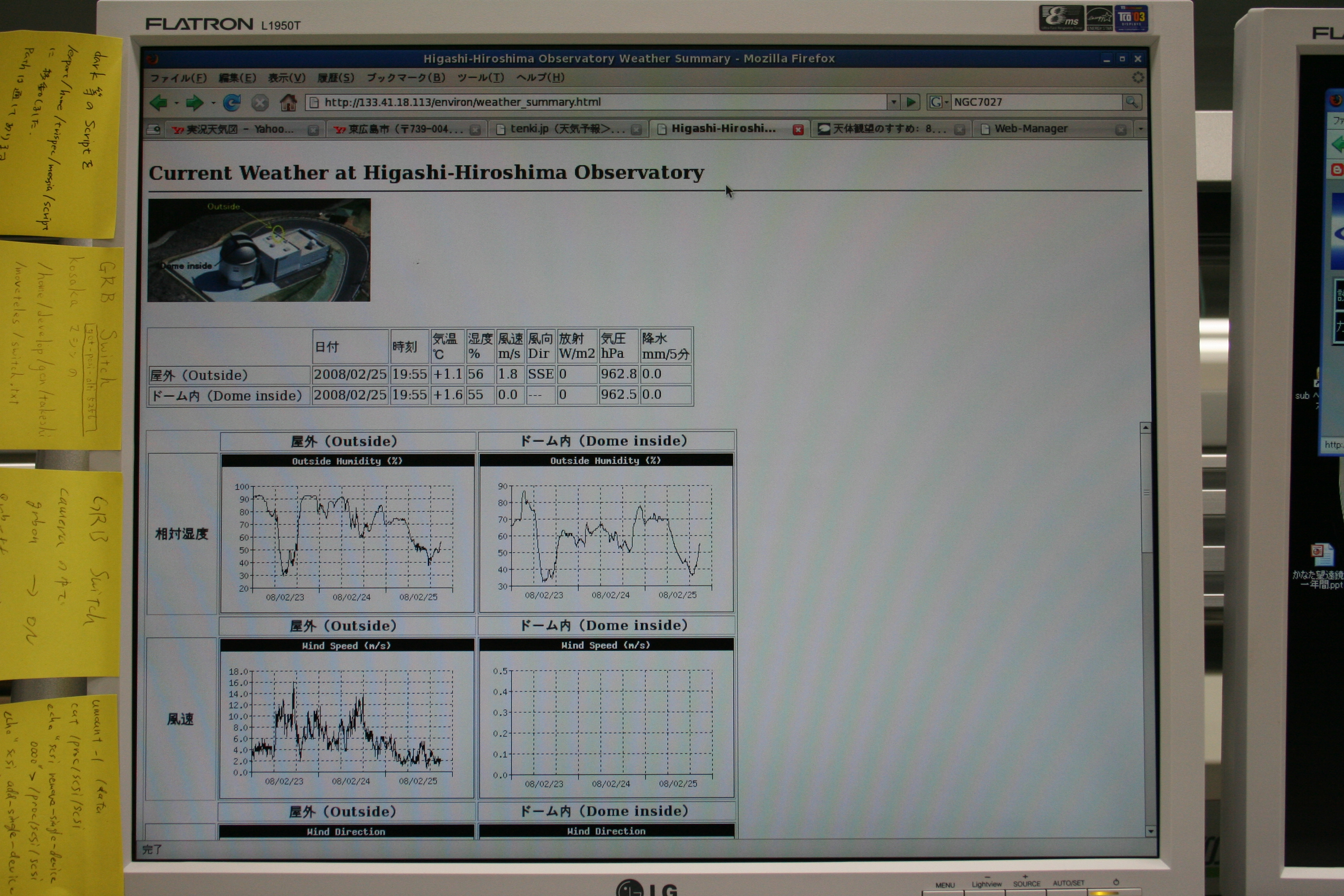Select dome pressure value 962.5
Screen dimensions: 1344x896
point(618,394)
